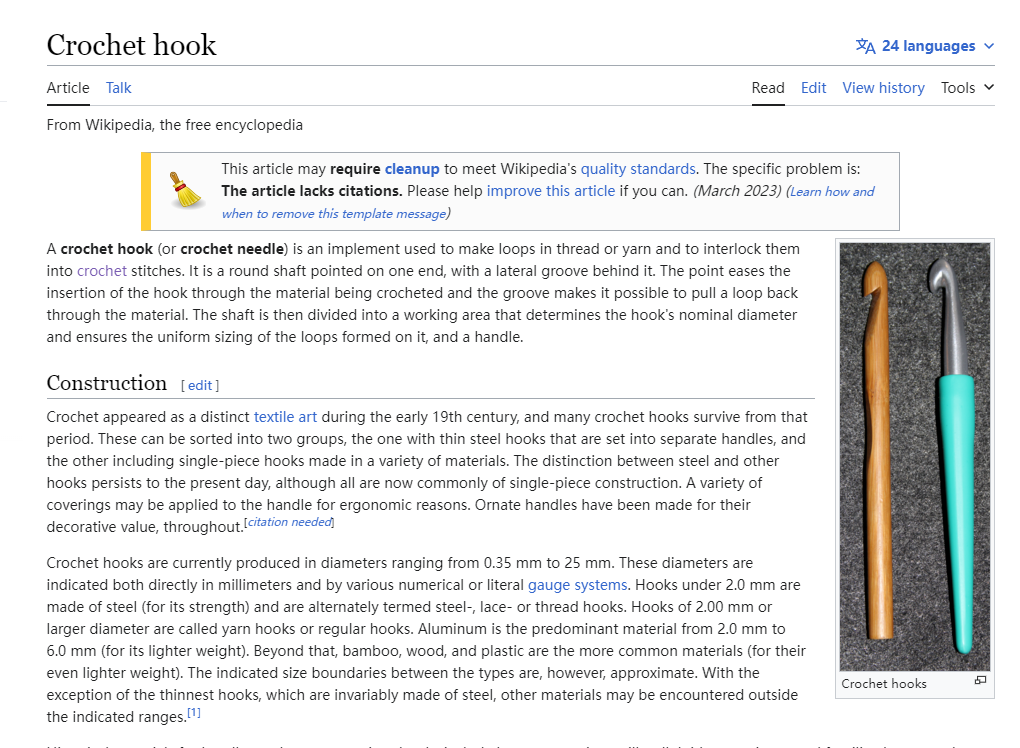Click the enlarge icon beside Crochet hooks caption
1020x748 pixels.
coord(980,681)
